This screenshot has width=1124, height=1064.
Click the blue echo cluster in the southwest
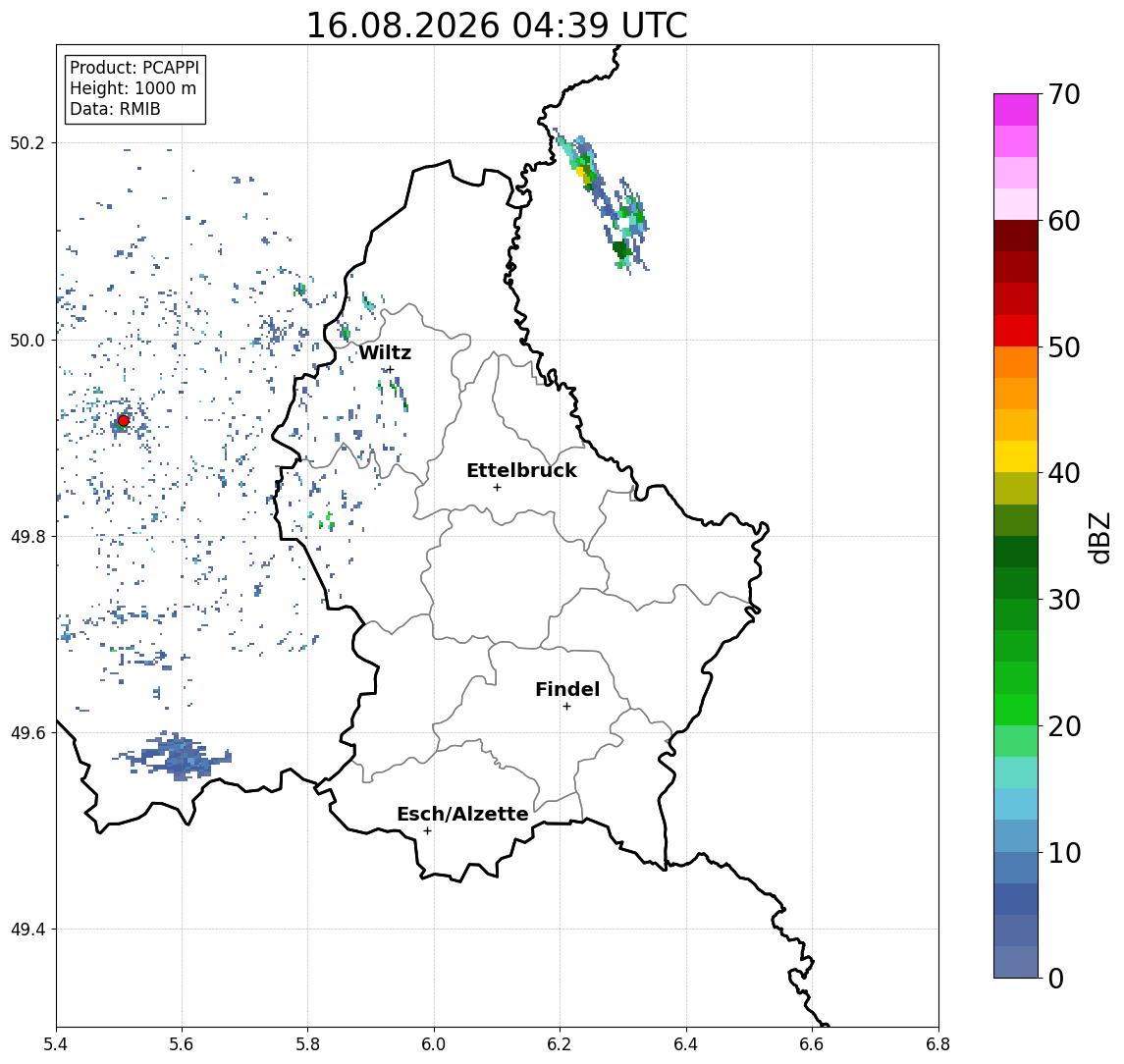(176, 757)
